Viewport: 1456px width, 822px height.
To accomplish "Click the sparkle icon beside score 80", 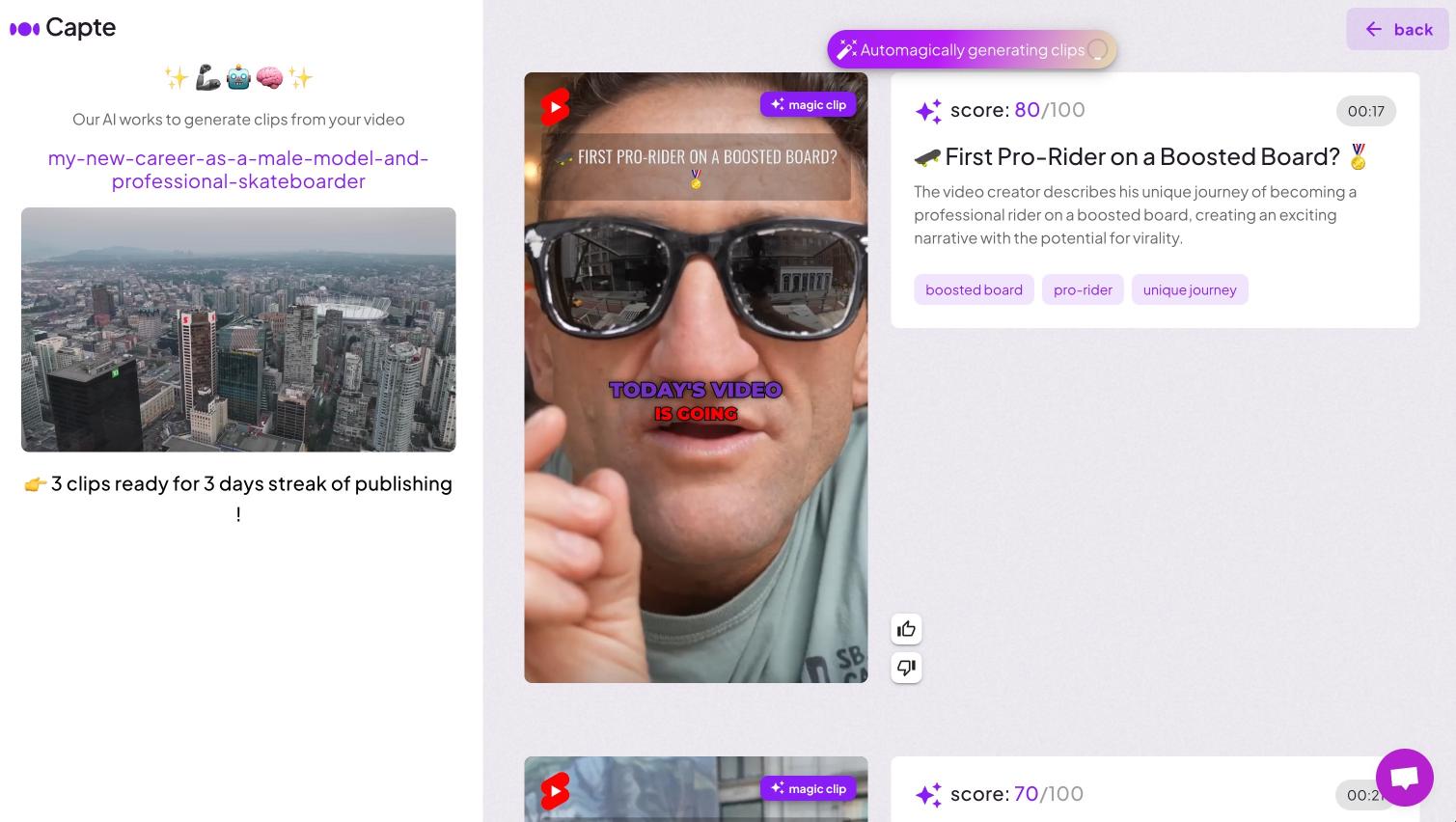I will tap(928, 111).
